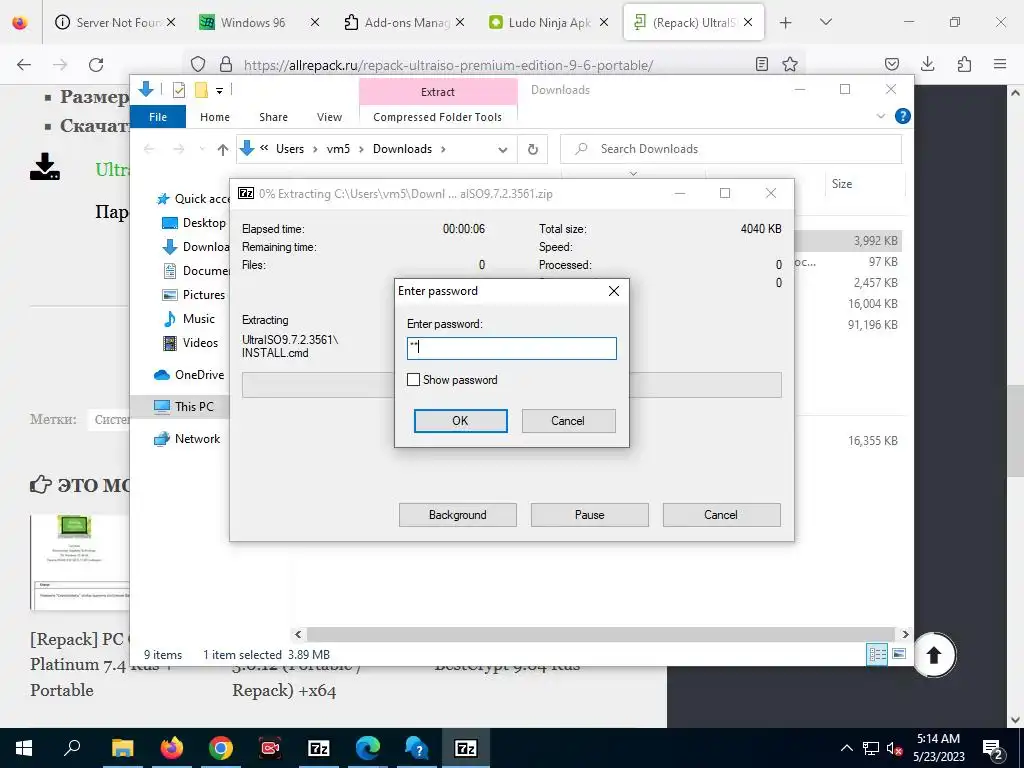
Task: Open address bar history dropdown
Action: coord(502,150)
